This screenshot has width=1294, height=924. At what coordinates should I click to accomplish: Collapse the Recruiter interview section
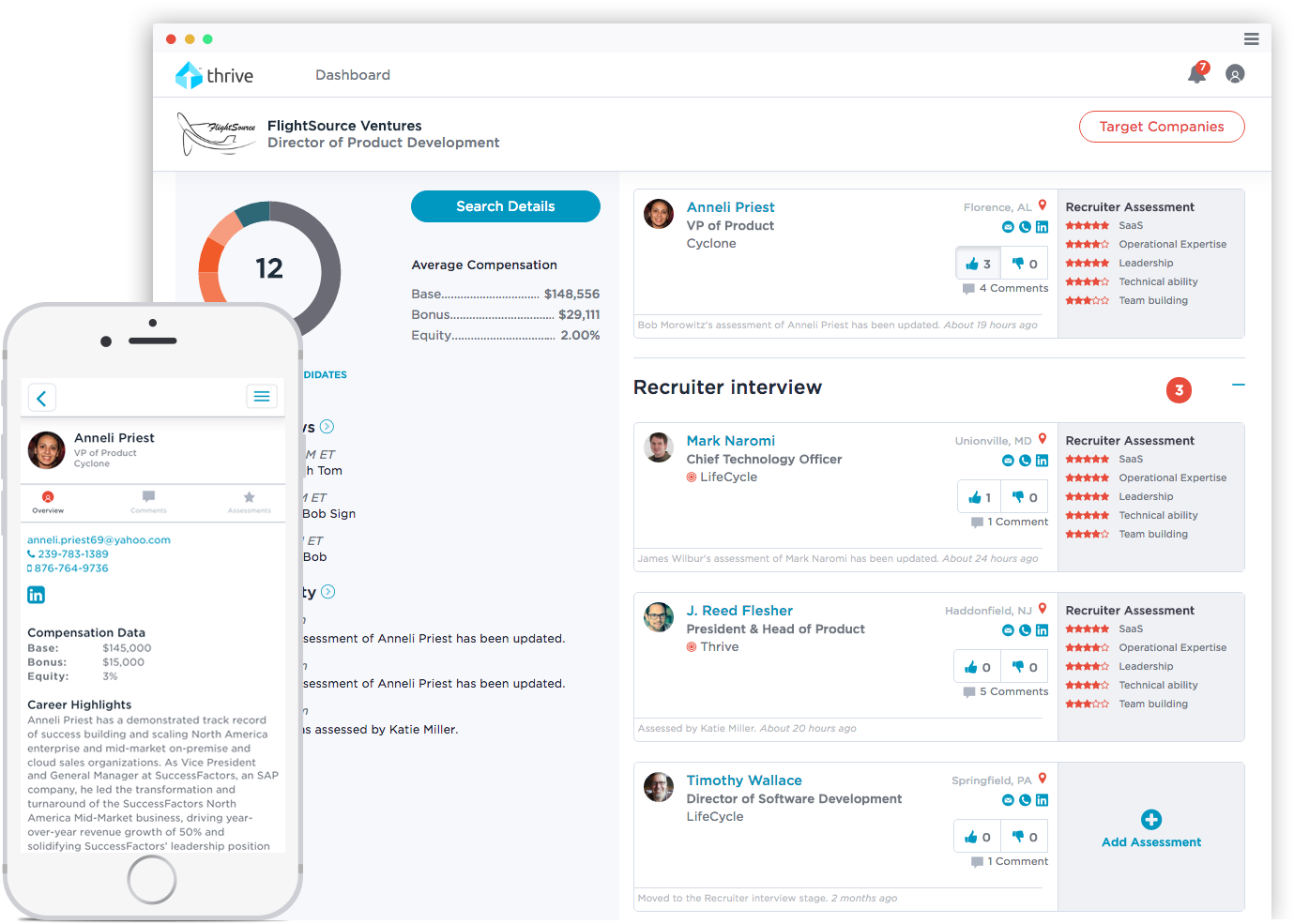[x=1239, y=385]
